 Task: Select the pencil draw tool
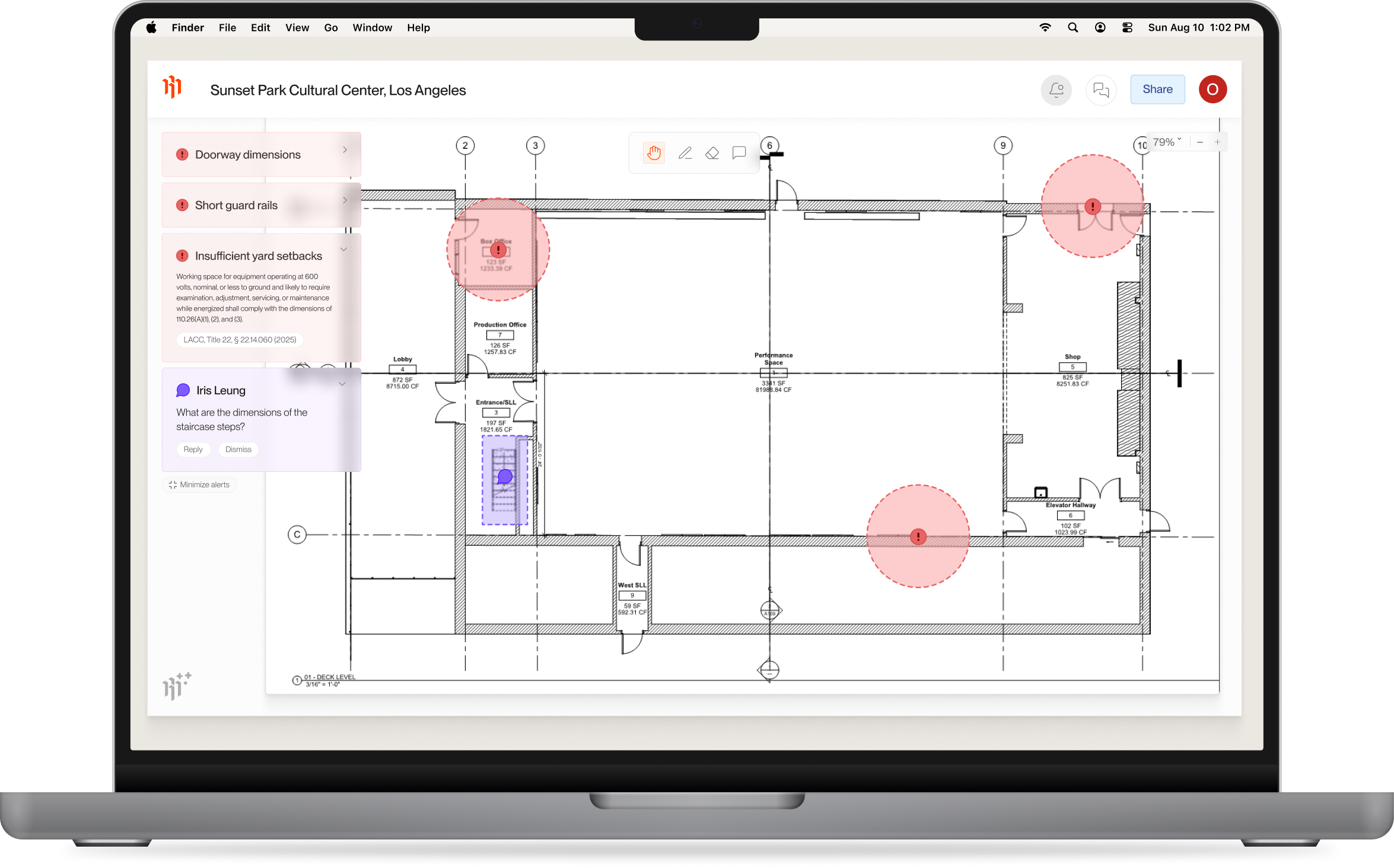pyautogui.click(x=685, y=153)
